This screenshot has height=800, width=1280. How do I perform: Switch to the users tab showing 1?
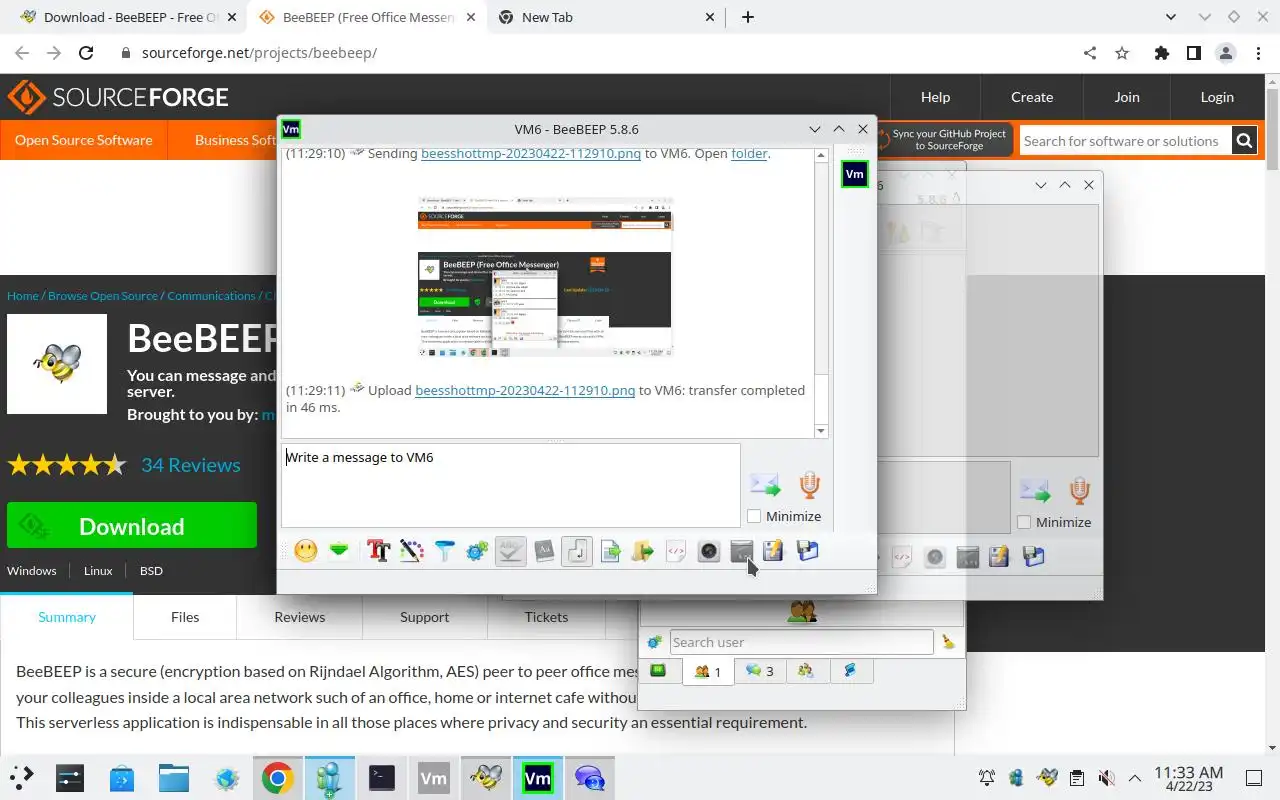click(x=708, y=671)
